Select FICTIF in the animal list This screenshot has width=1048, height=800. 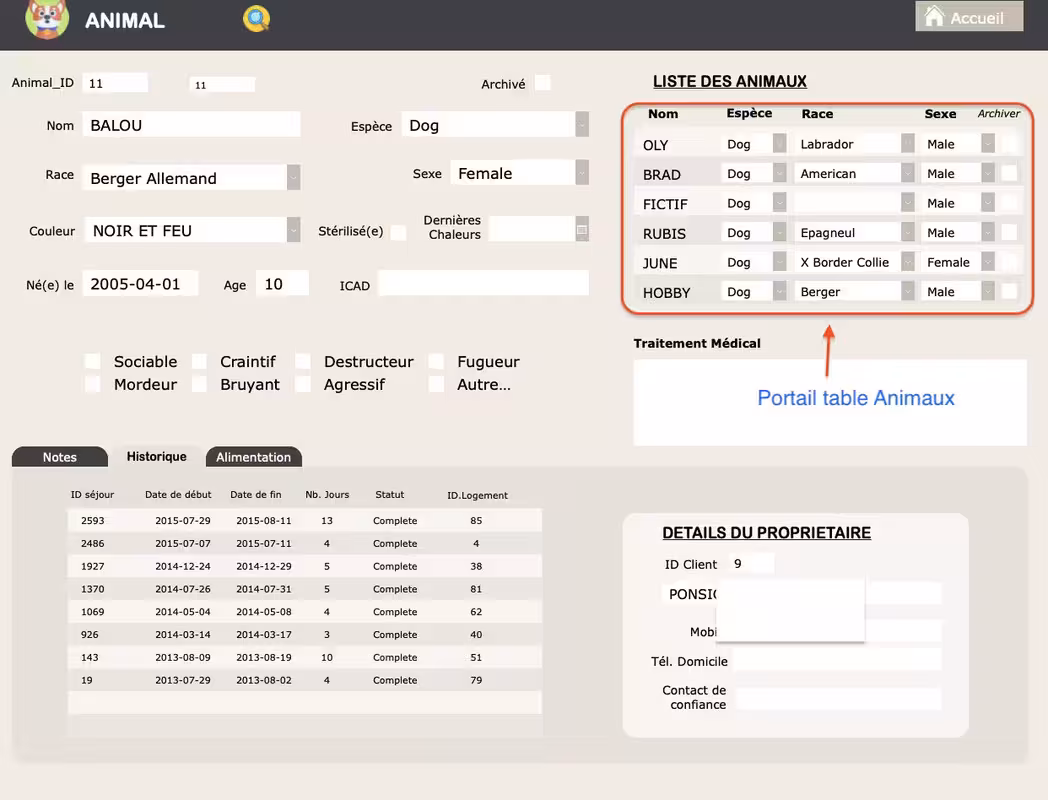click(x=665, y=204)
